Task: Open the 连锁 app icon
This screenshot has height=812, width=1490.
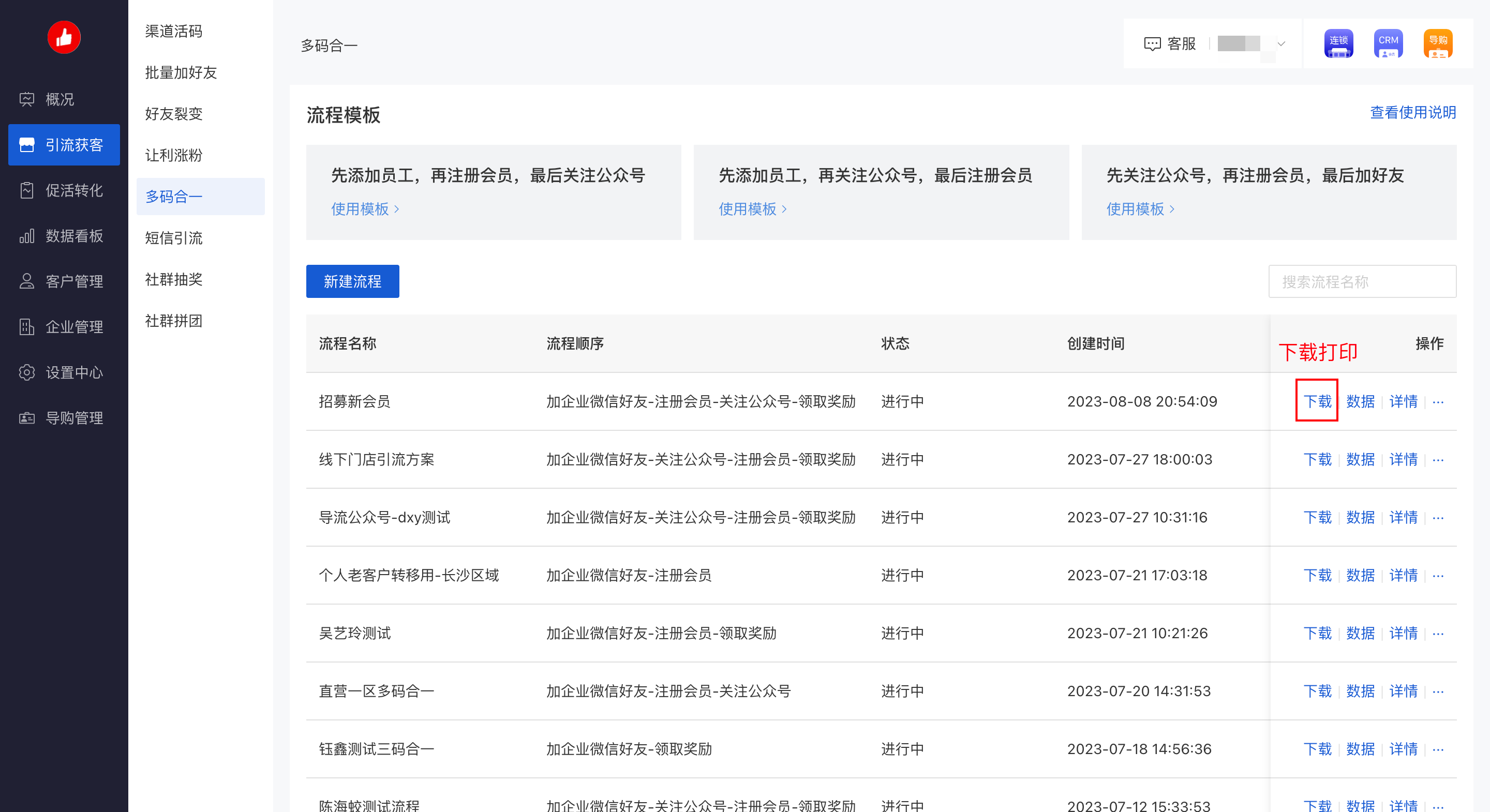Action: (x=1338, y=43)
